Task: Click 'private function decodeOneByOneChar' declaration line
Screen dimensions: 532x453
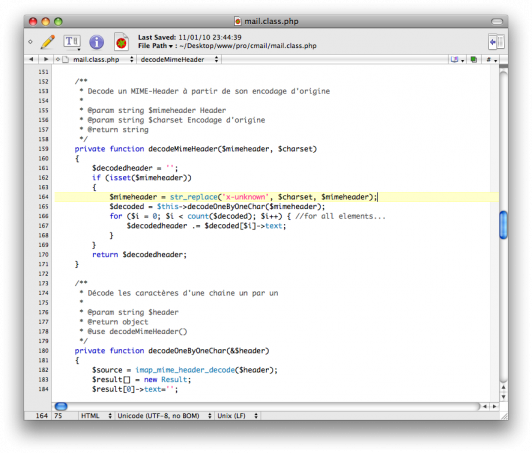Action: 172,351
